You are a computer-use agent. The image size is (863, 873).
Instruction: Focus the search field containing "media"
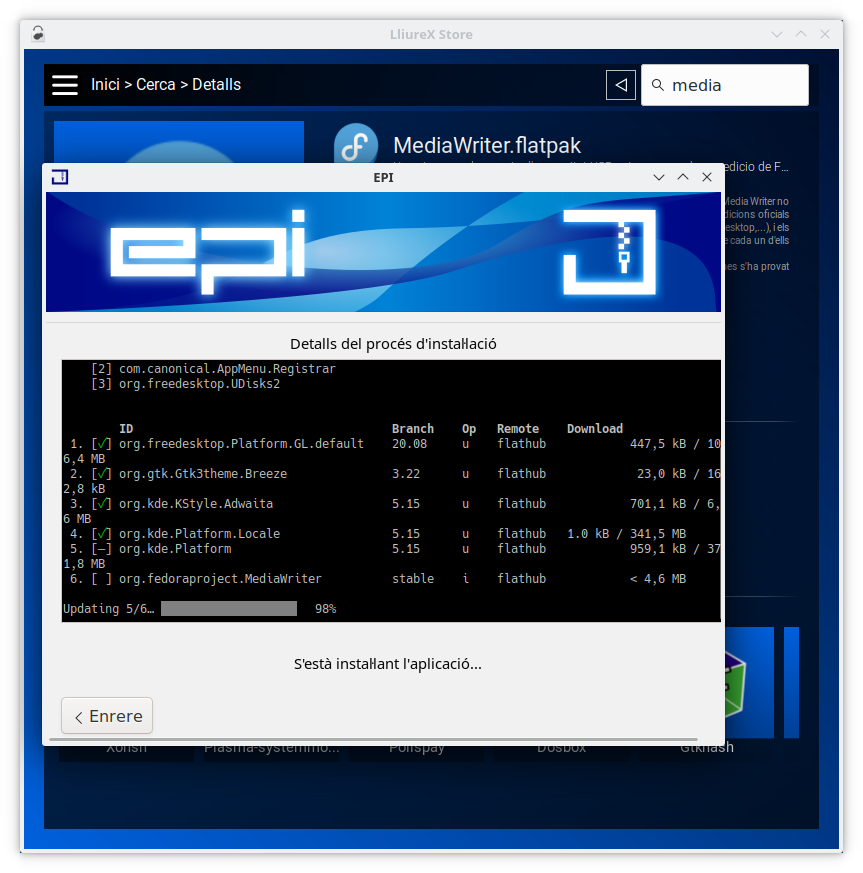(735, 85)
